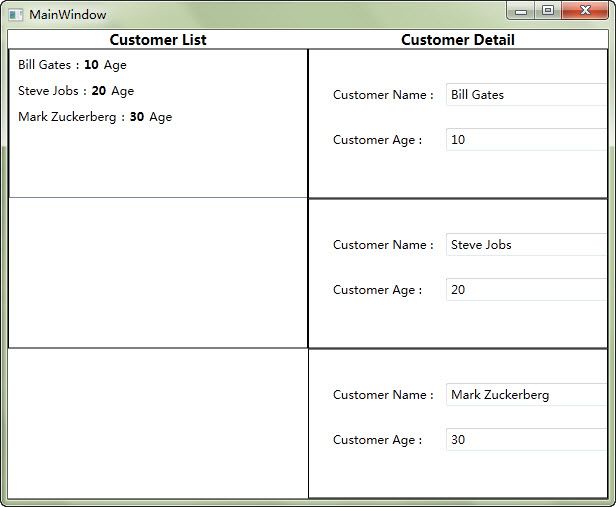
Task: Maximize the MainWindow window
Action: pos(548,10)
